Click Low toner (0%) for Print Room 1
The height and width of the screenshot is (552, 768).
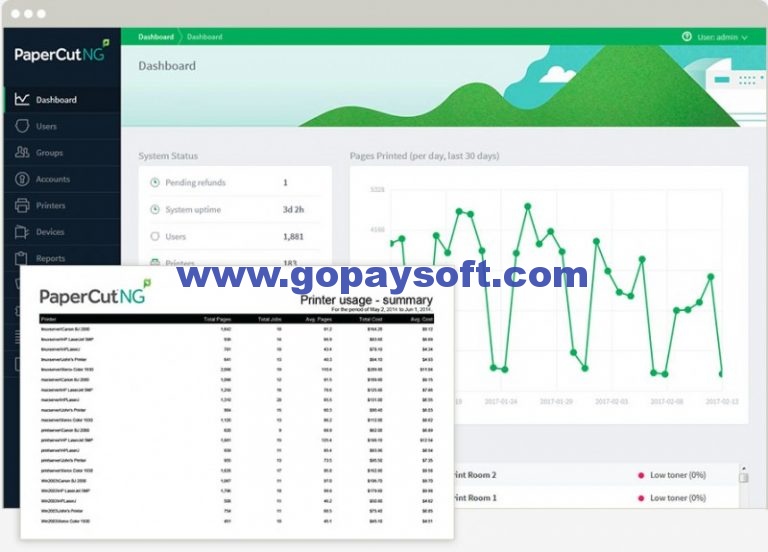pyautogui.click(x=678, y=498)
